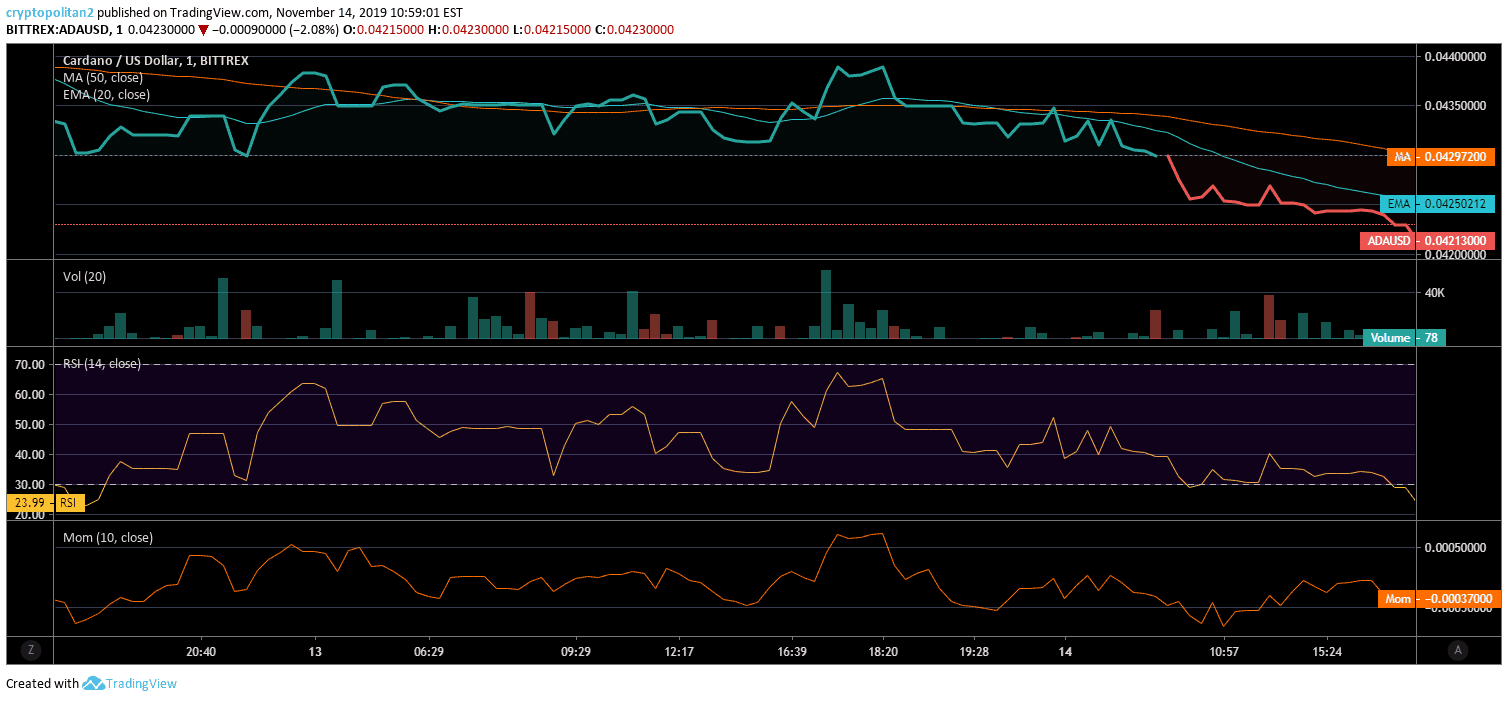
Task: Click the 16:39 time axis label
Action: coord(792,651)
